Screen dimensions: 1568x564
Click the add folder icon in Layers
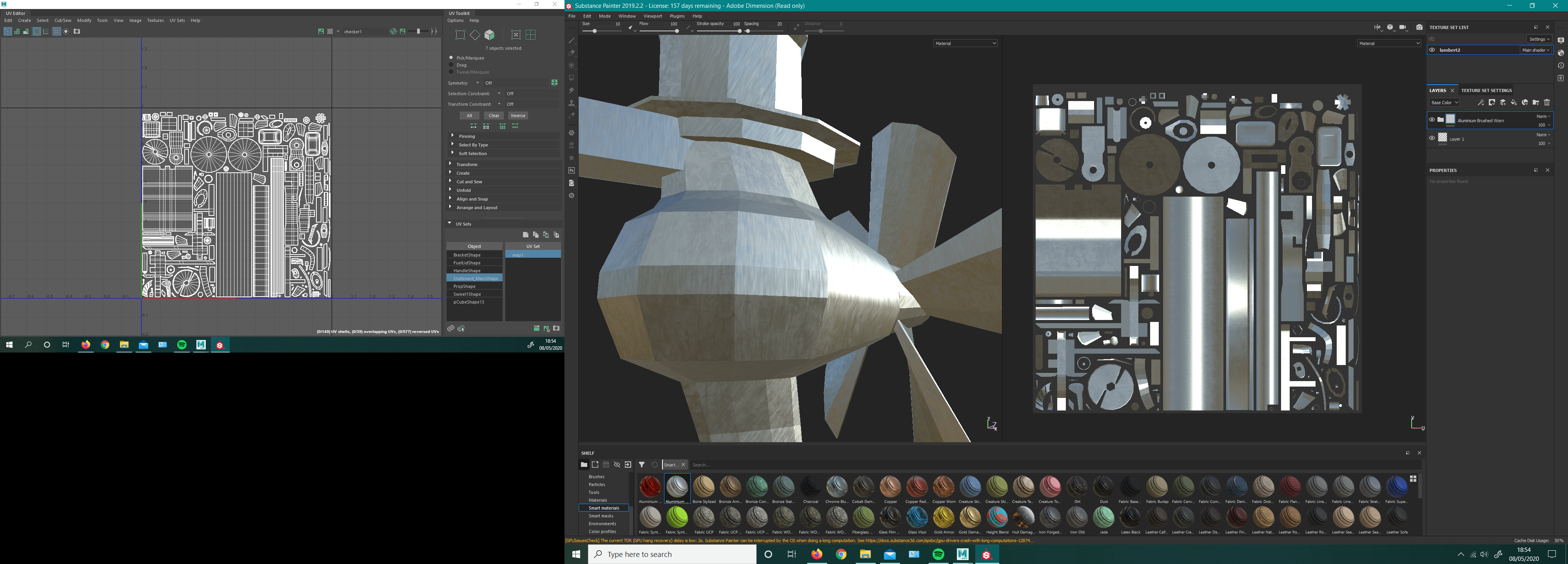[1536, 102]
